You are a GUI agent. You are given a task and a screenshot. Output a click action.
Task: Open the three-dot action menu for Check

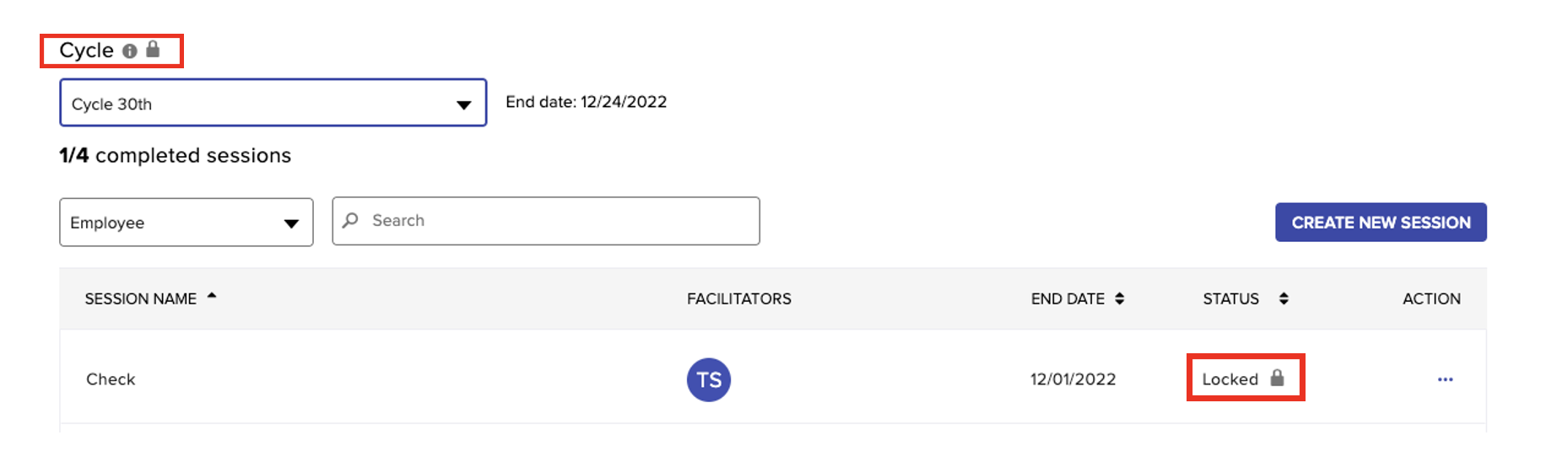pyautogui.click(x=1445, y=379)
